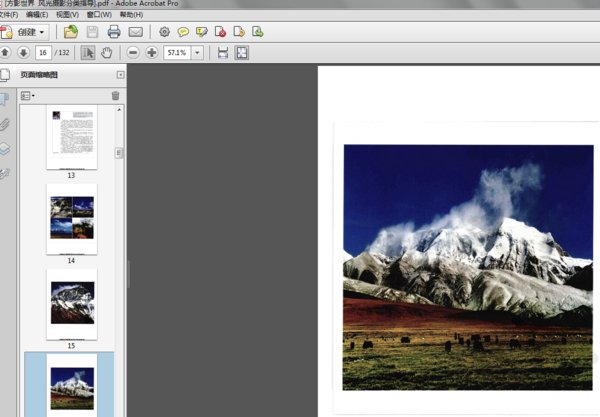600x417 pixels.
Task: Open the File menu
Action: [8, 15]
